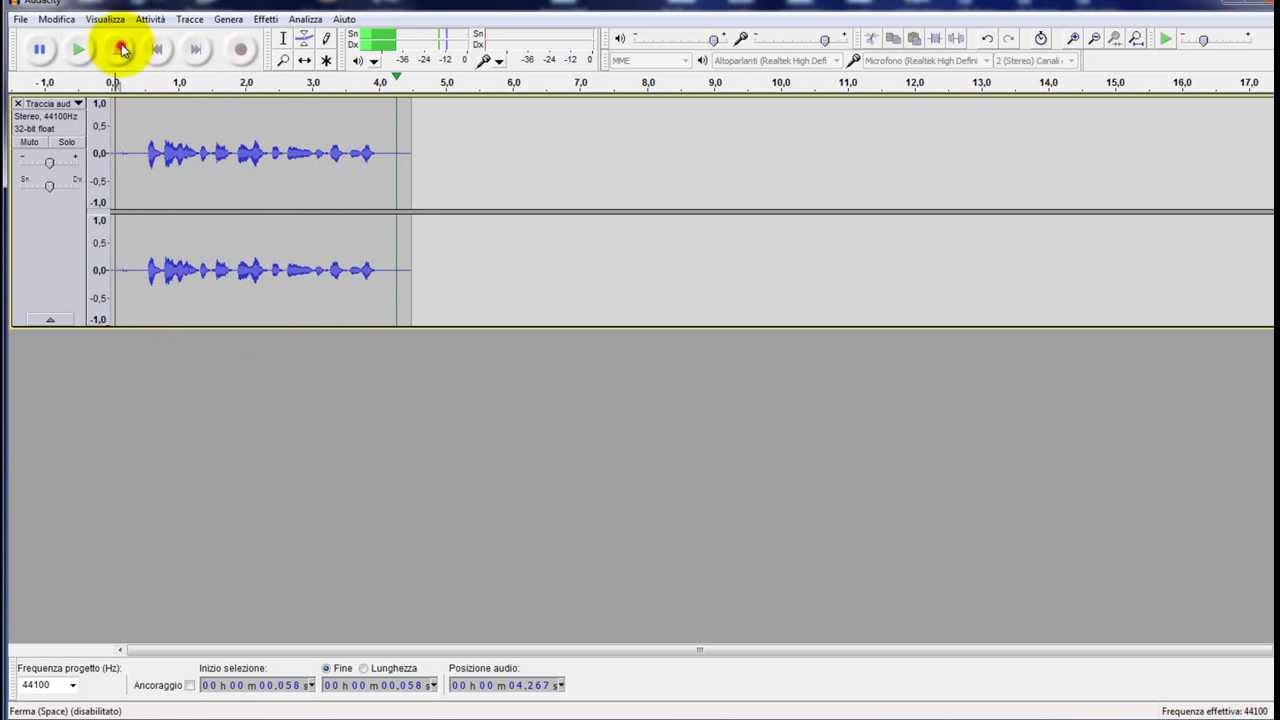The width and height of the screenshot is (1280, 720).
Task: Click the Stop transport button
Action: (120, 49)
